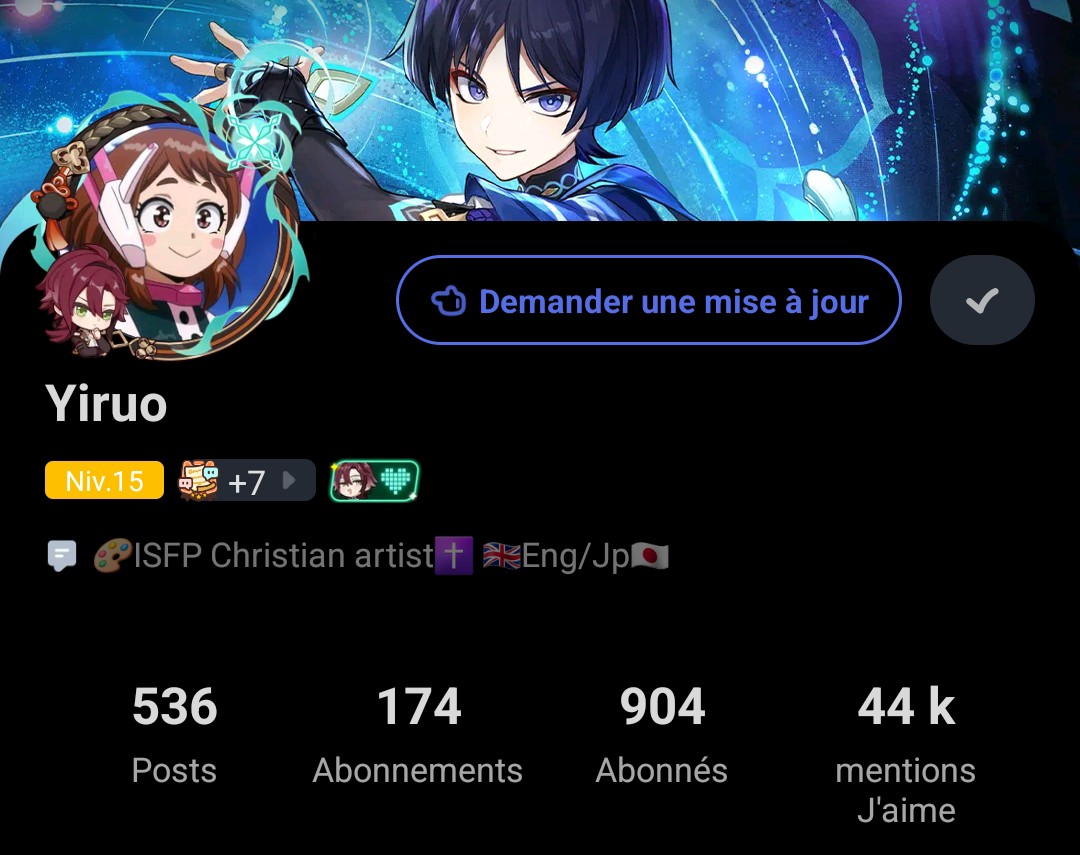Tap the treasure chest medal icon
Screen dimensions: 1080x855
click(199, 480)
